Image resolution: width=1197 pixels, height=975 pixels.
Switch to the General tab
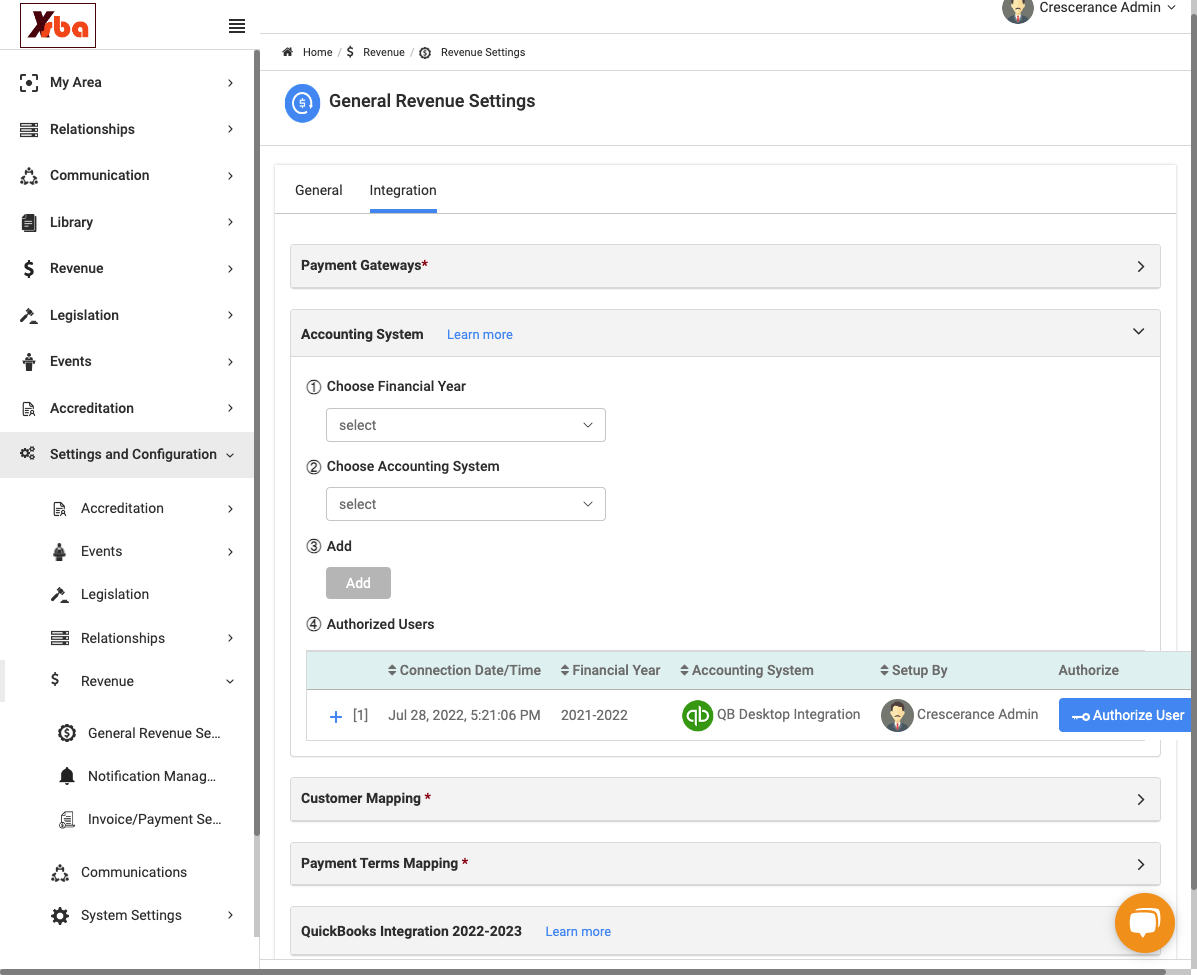pos(318,190)
